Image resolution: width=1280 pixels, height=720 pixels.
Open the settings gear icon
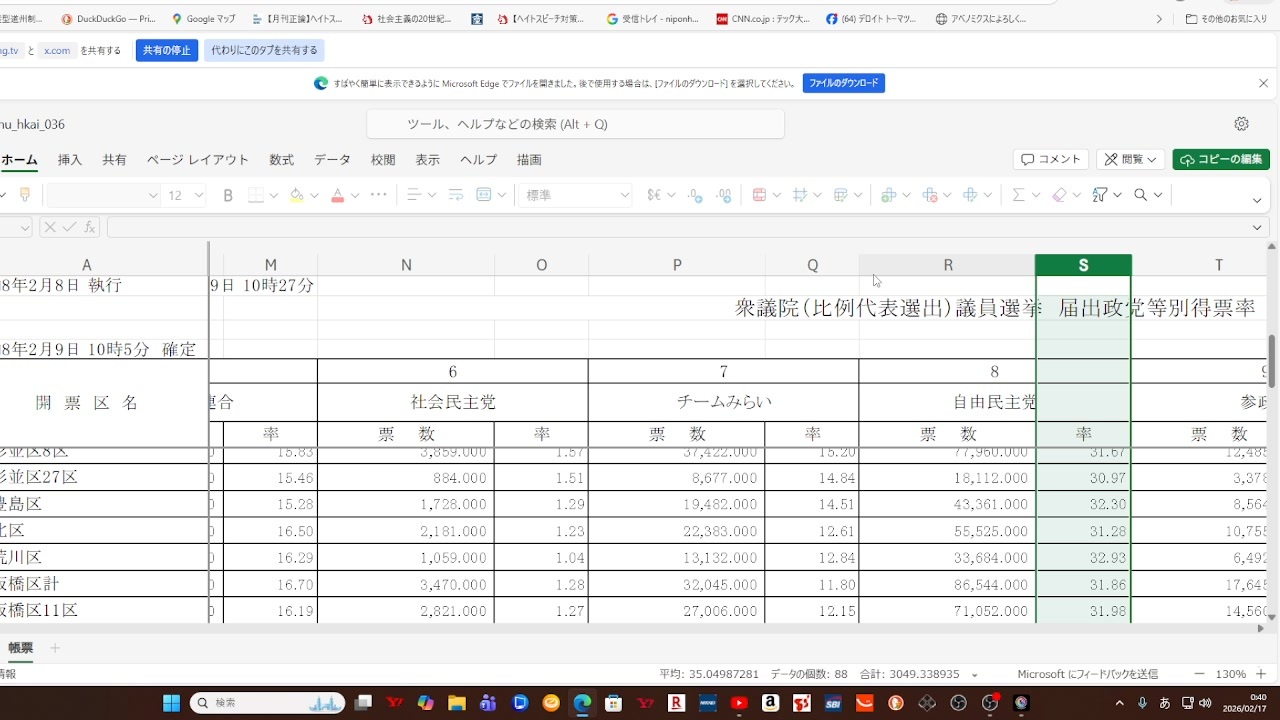[x=1241, y=124]
